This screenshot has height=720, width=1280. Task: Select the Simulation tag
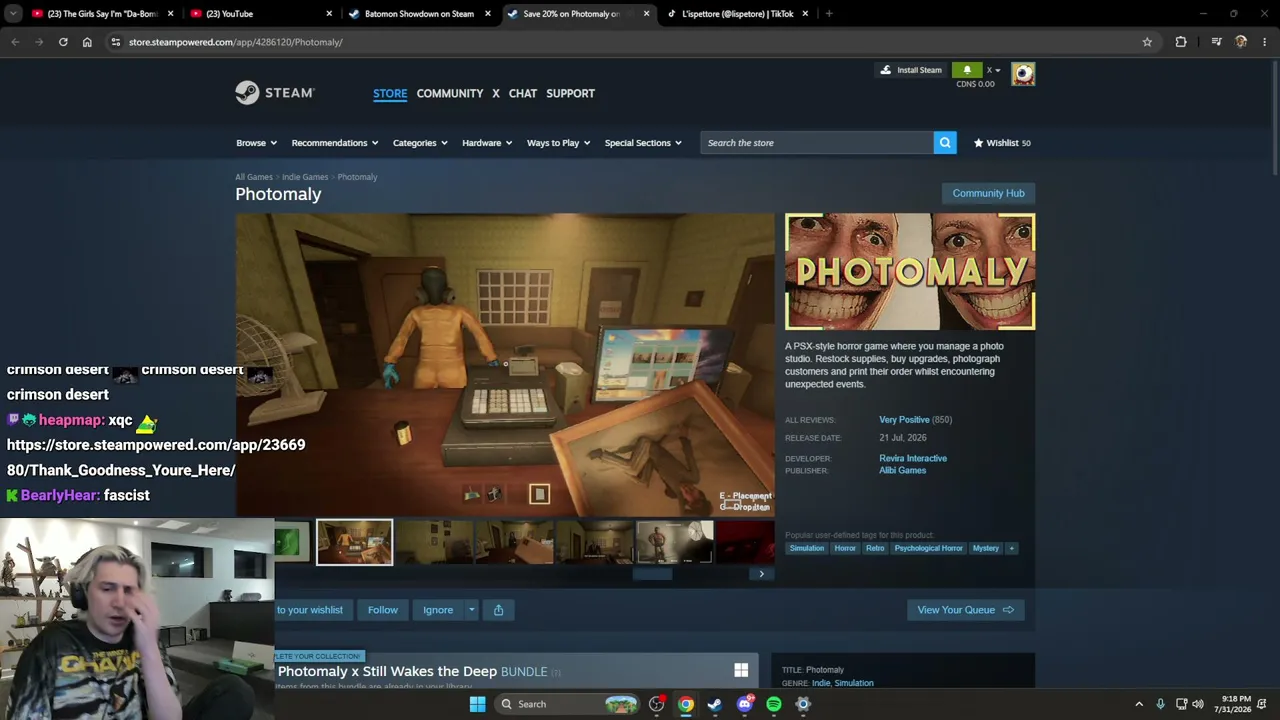(807, 548)
